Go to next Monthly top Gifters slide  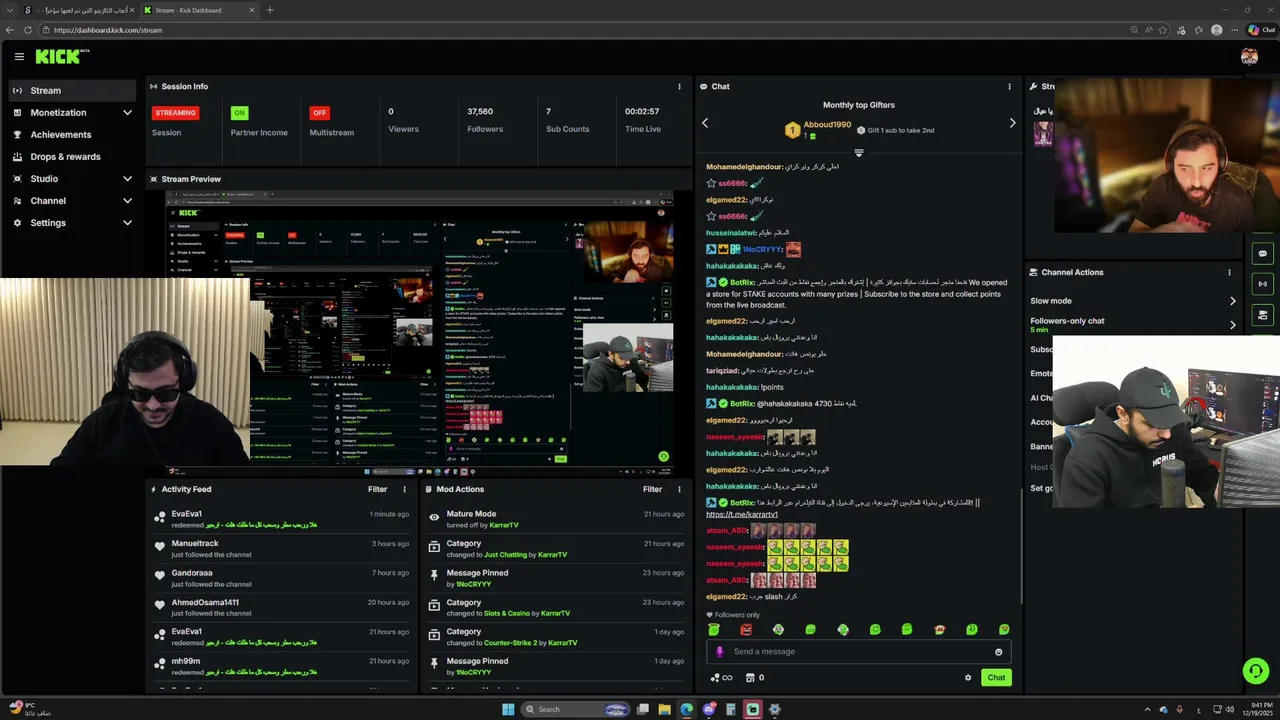(1012, 123)
